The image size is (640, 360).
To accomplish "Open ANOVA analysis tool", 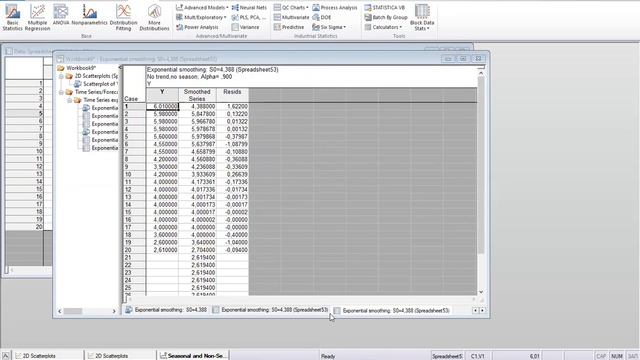I will click(x=61, y=16).
